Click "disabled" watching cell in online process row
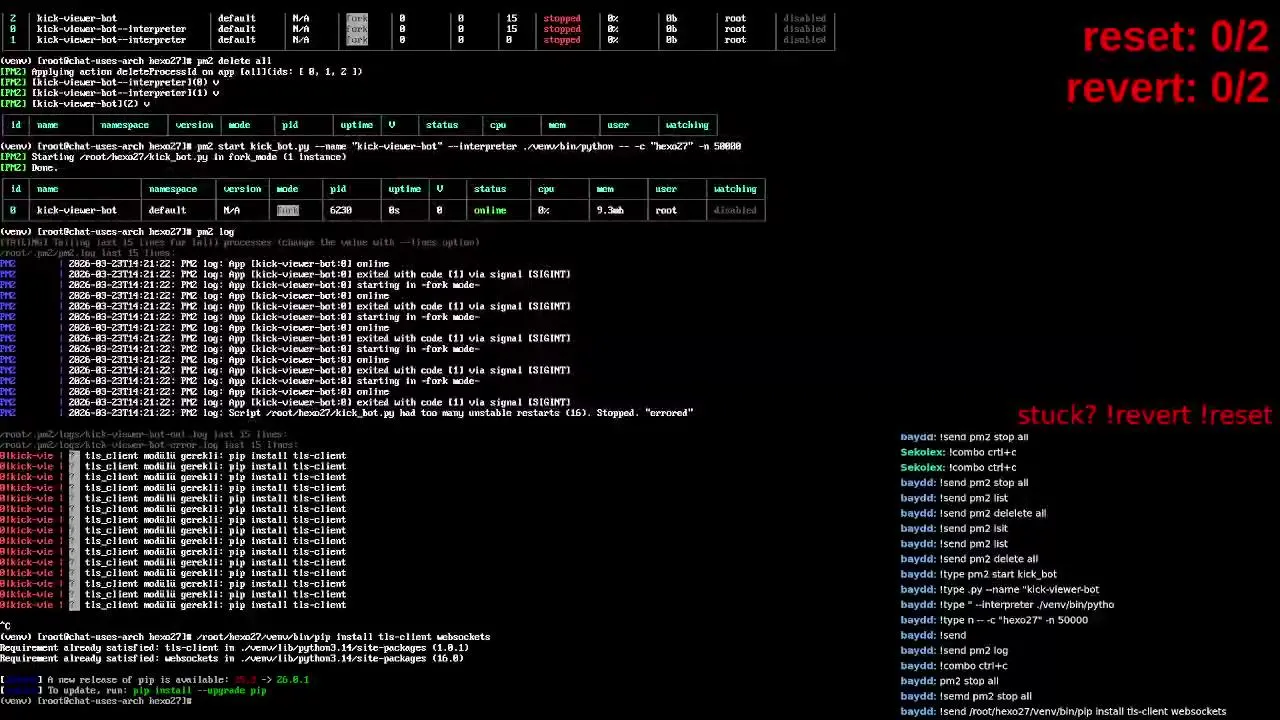This screenshot has width=1280, height=720. point(735,210)
